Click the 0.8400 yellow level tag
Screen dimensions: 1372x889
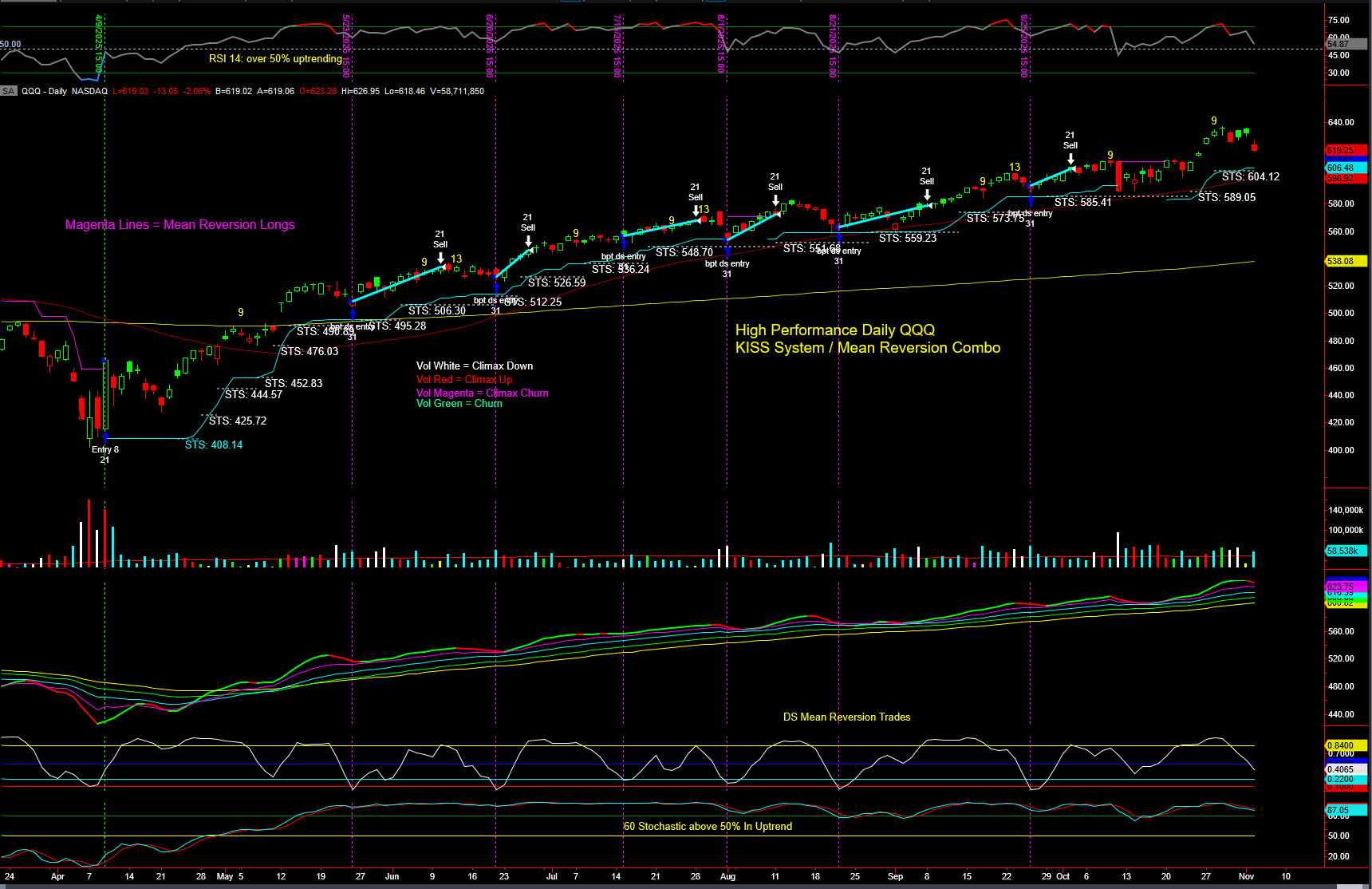coord(1343,745)
